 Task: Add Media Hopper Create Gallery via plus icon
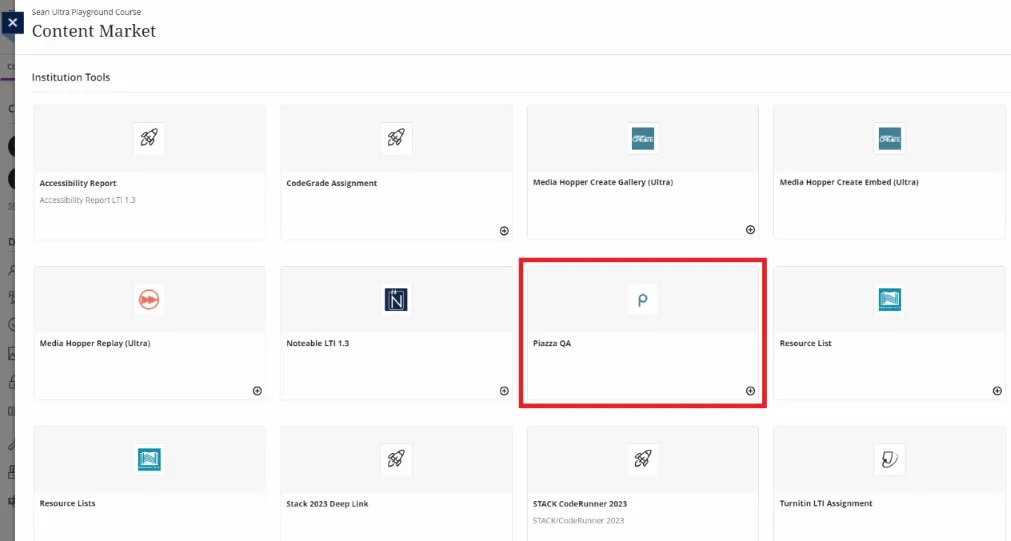pos(751,230)
